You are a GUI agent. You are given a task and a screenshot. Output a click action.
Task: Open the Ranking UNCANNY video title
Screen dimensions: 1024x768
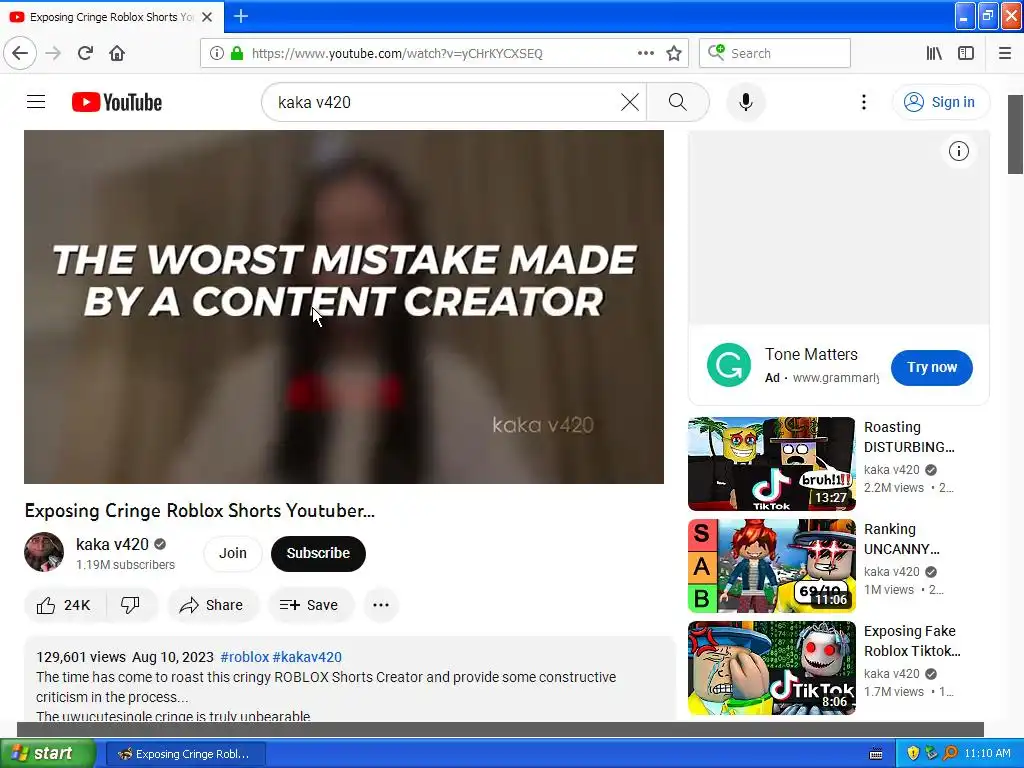pyautogui.click(x=901, y=539)
